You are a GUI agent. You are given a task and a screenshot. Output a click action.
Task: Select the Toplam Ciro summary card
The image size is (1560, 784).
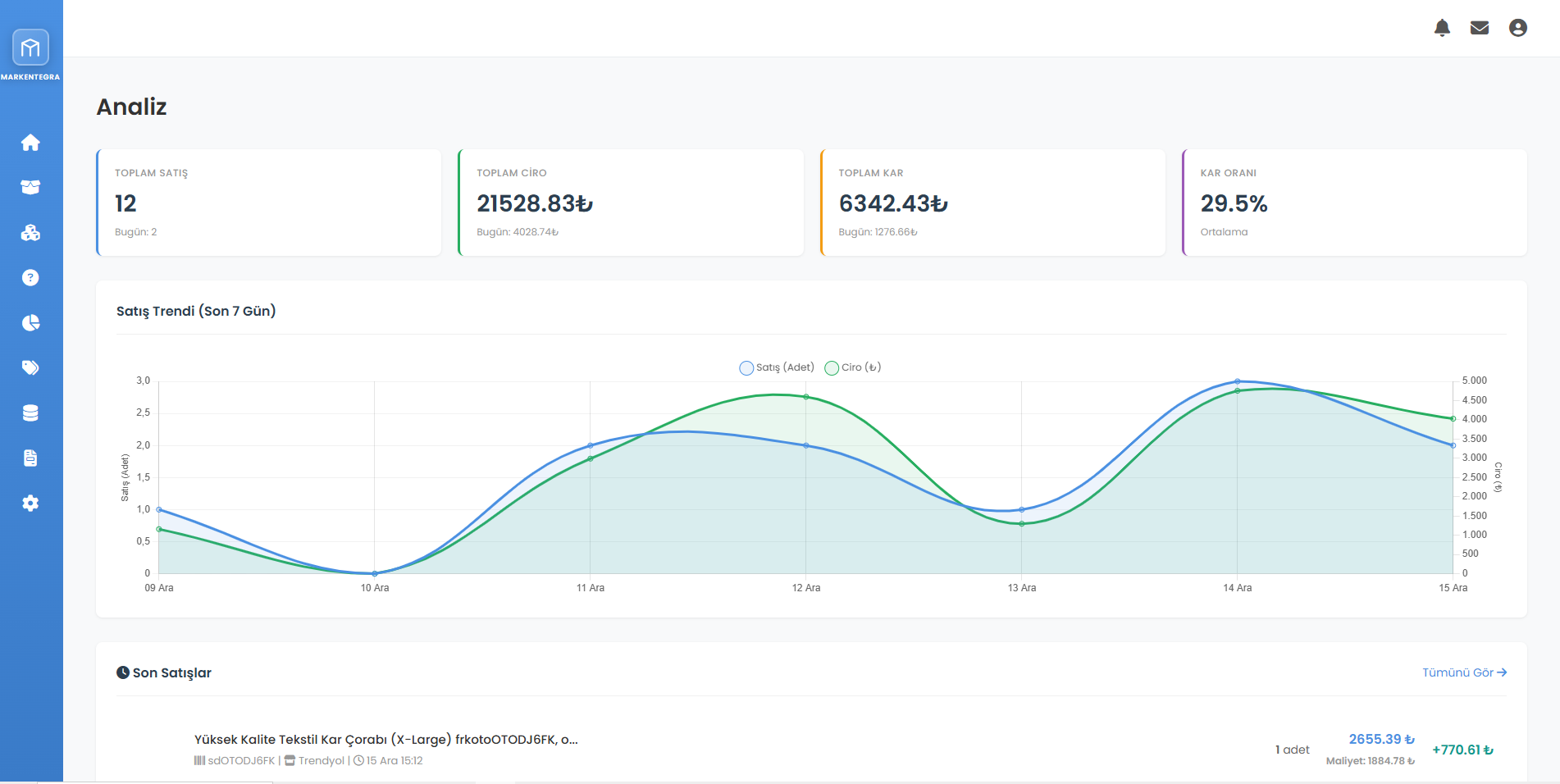tap(631, 203)
